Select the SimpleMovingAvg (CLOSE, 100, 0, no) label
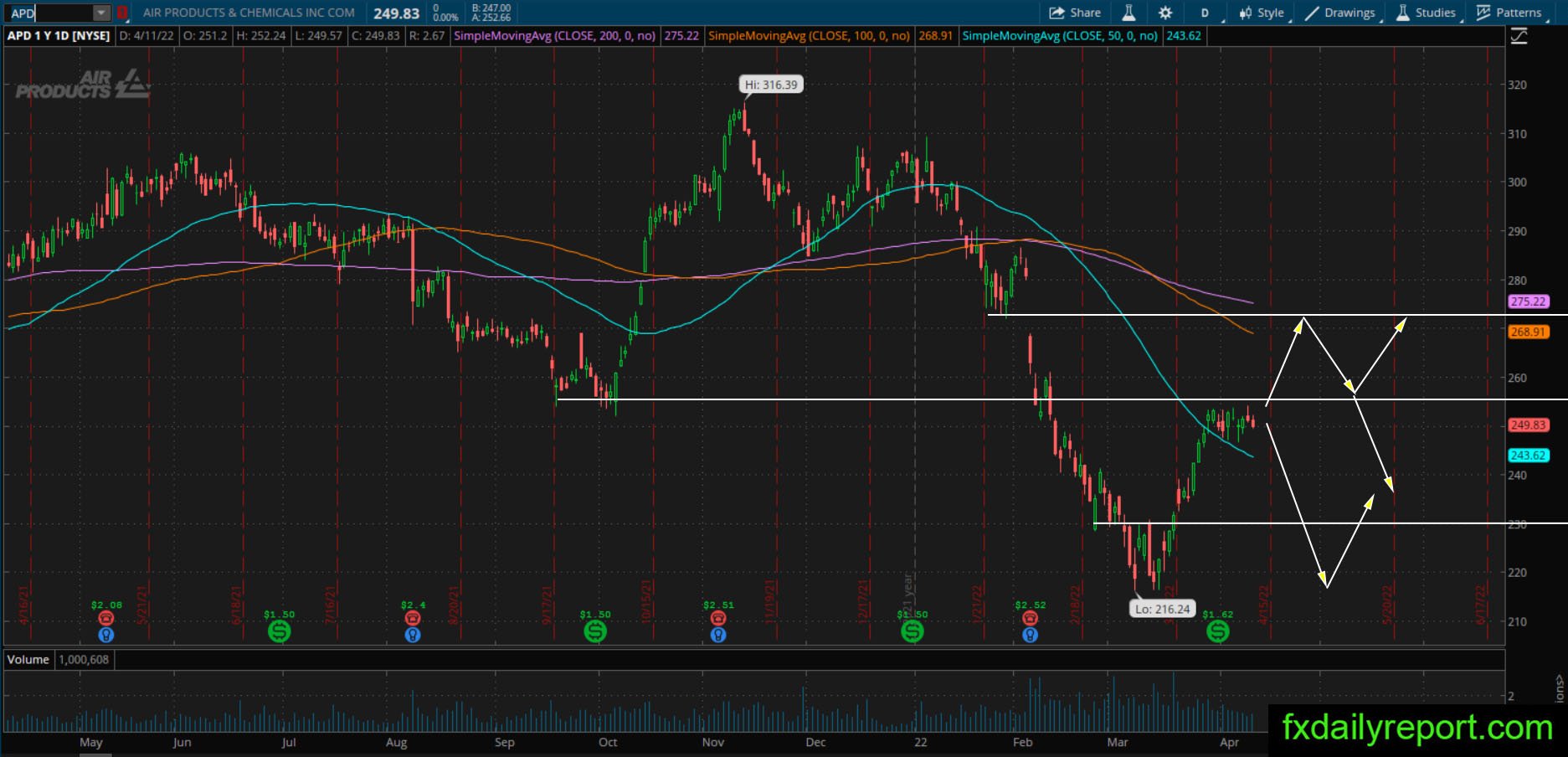Screen dimensions: 1568x757 coord(809,36)
